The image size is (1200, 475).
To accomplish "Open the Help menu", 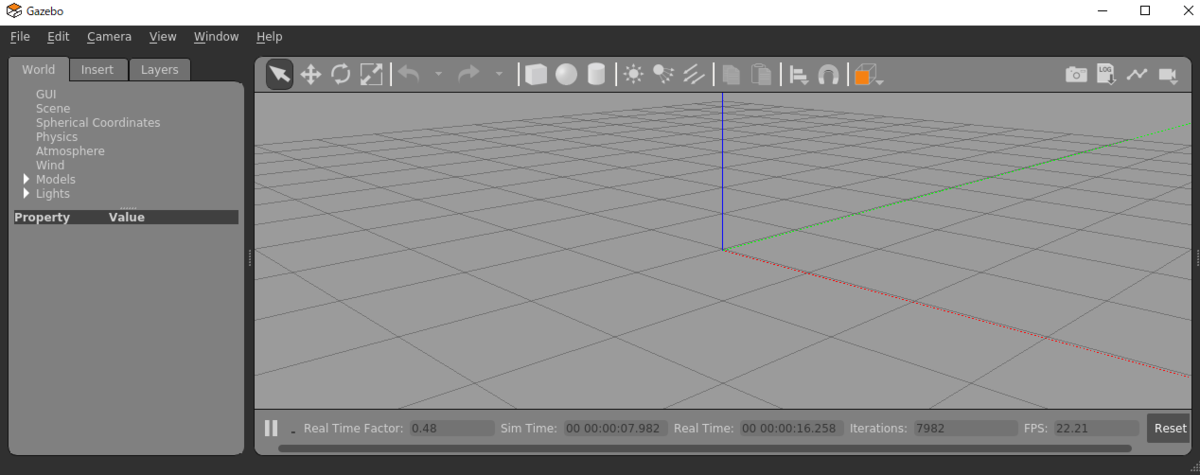I will [269, 36].
